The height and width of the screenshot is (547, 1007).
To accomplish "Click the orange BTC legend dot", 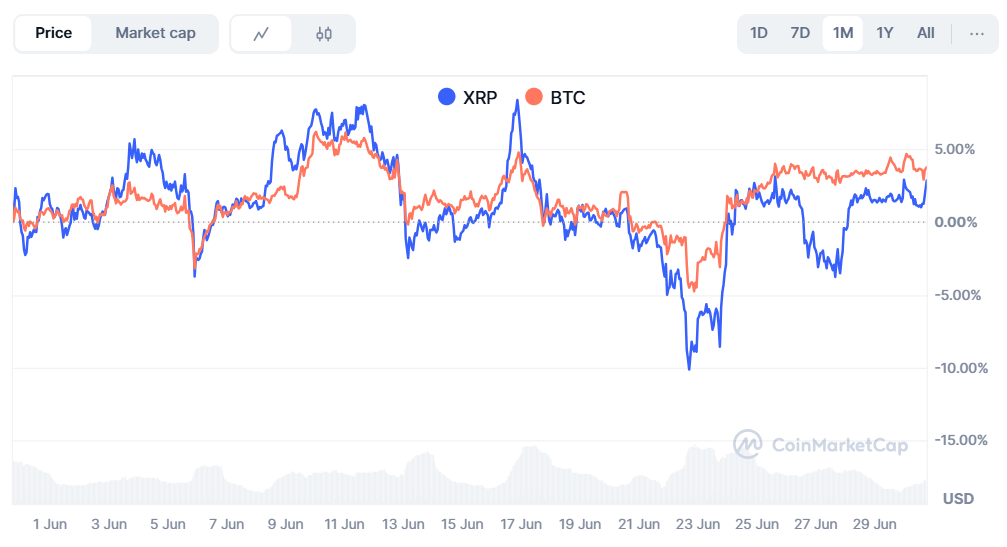I will pos(534,97).
